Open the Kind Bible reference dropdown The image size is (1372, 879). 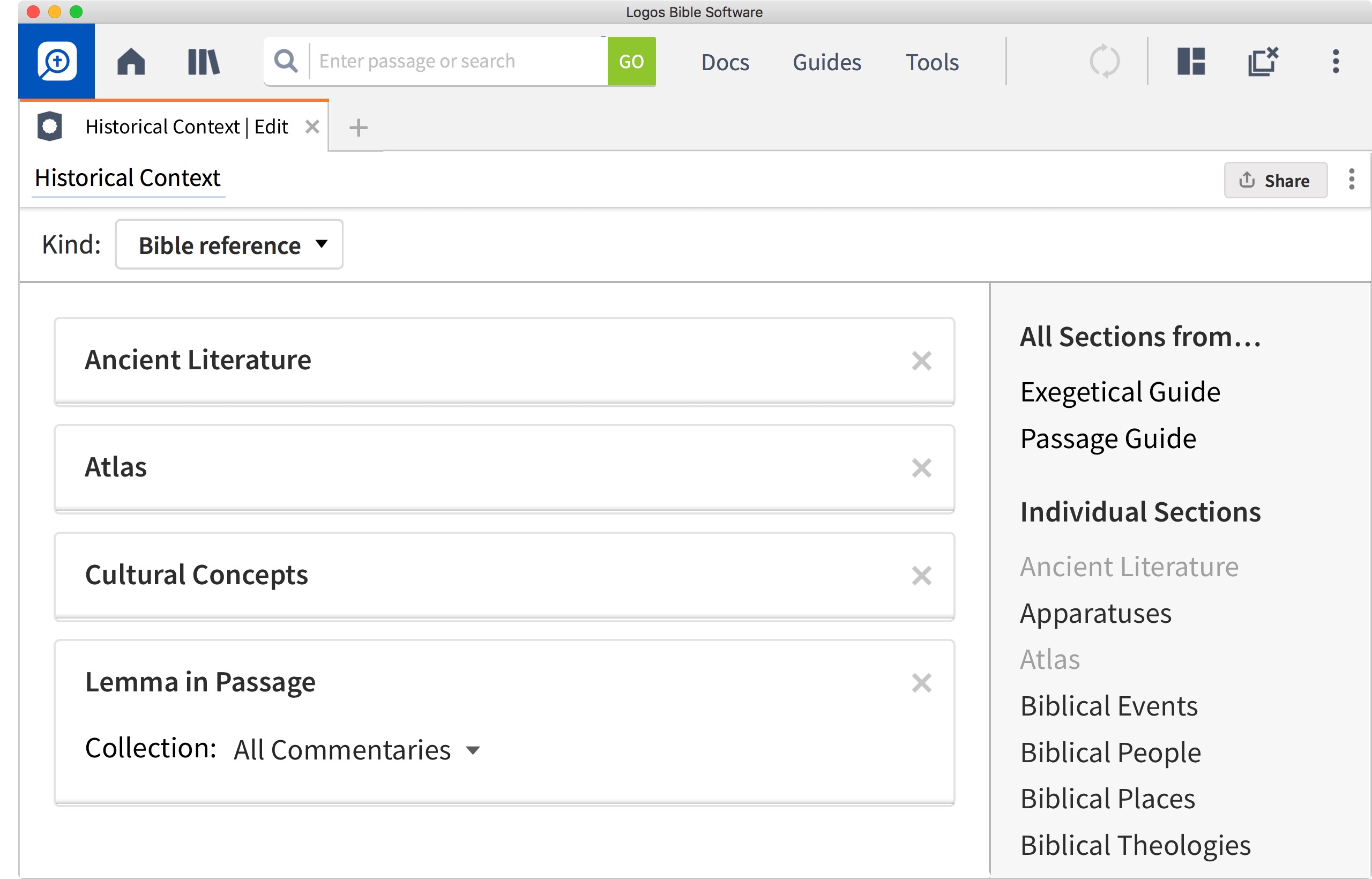point(229,244)
